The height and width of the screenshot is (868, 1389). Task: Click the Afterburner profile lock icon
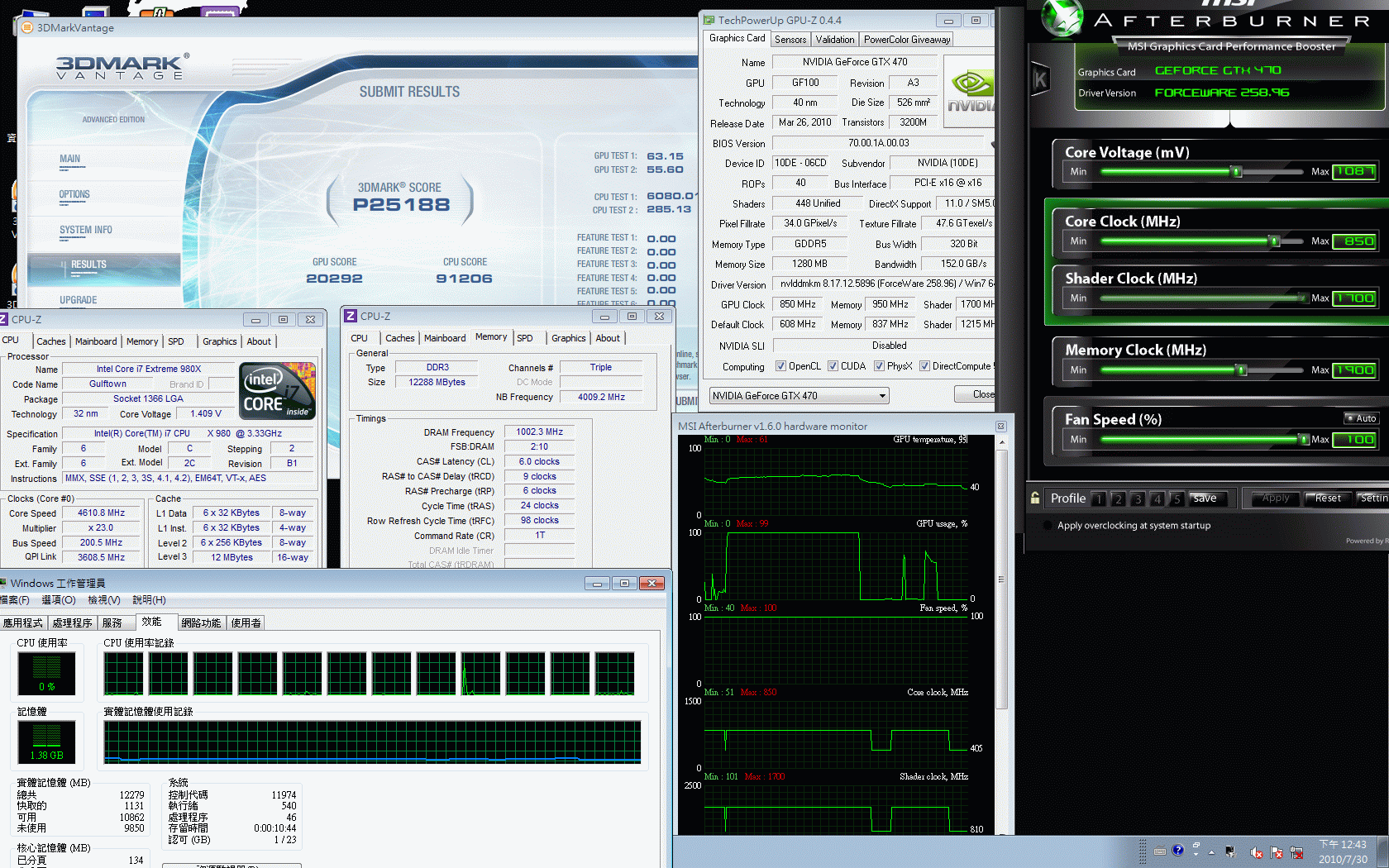1035,498
